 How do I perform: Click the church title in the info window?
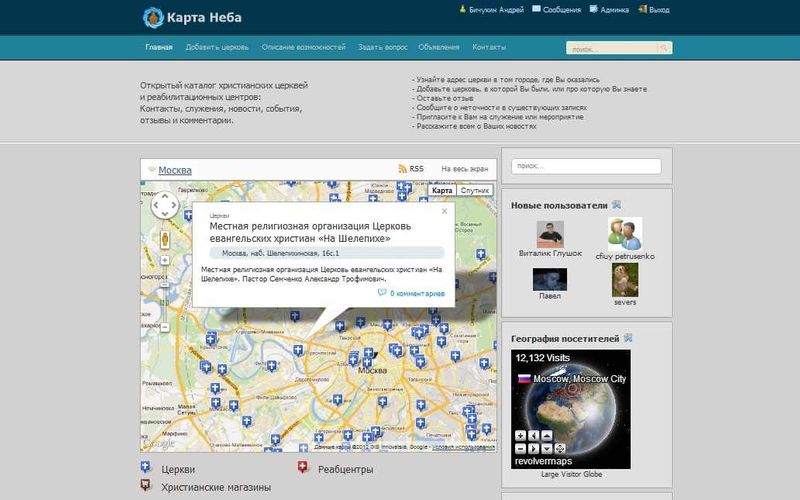[x=310, y=233]
